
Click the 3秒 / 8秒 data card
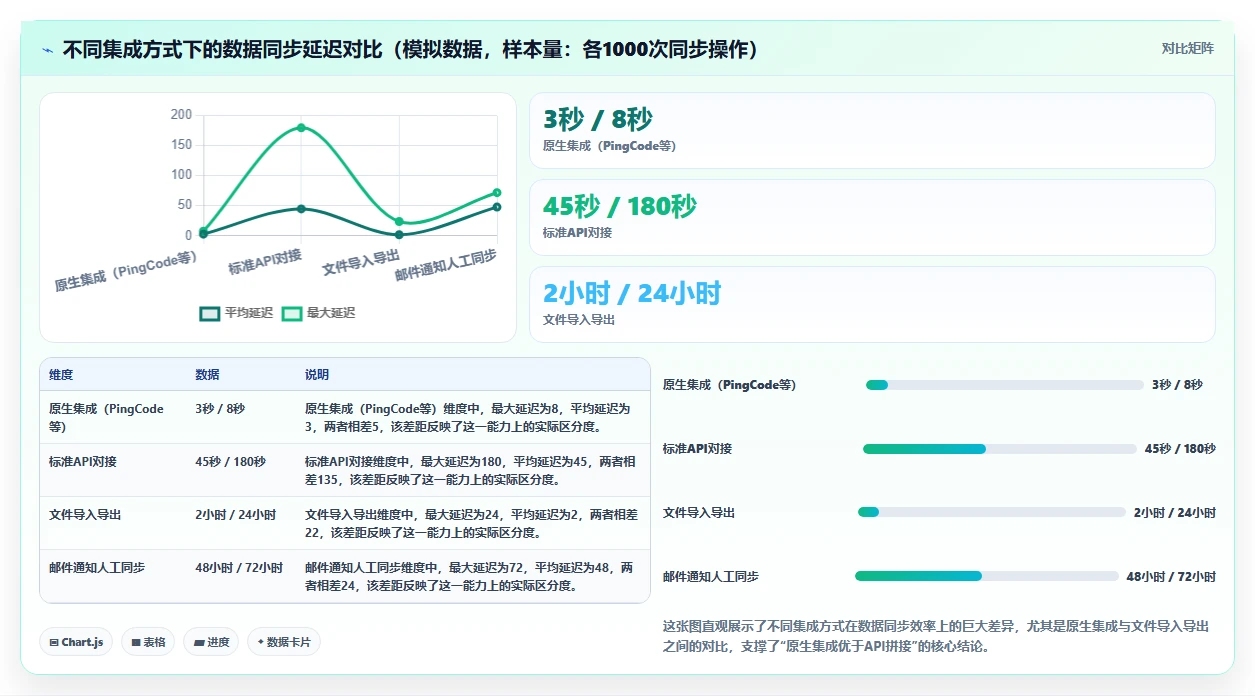(872, 130)
